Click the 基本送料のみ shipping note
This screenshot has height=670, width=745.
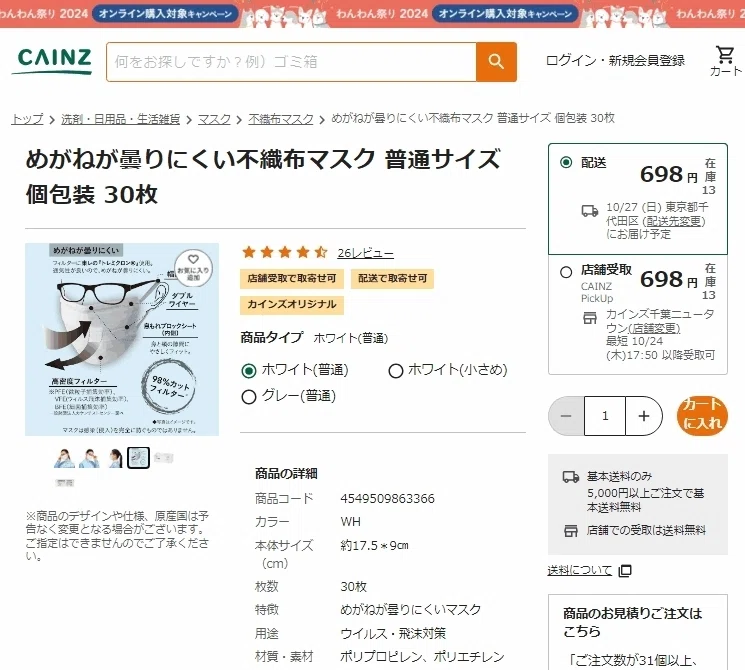[x=619, y=476]
